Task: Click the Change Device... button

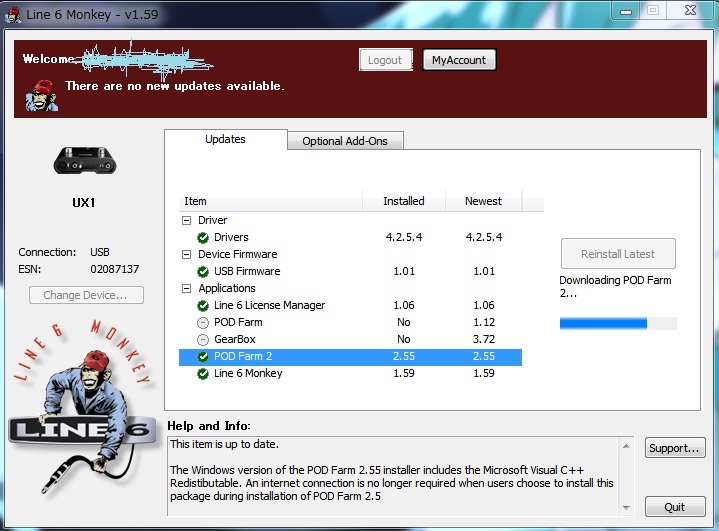Action: [86, 295]
